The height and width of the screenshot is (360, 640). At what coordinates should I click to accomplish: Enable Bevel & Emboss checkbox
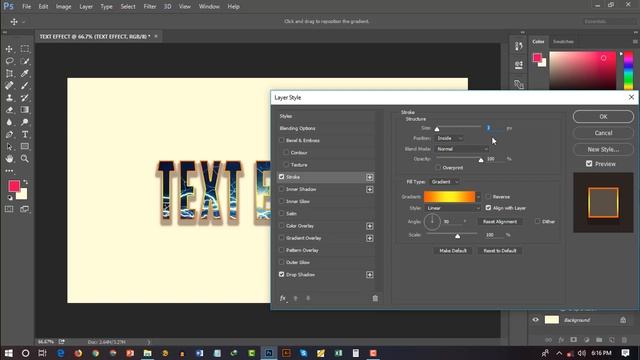click(282, 140)
